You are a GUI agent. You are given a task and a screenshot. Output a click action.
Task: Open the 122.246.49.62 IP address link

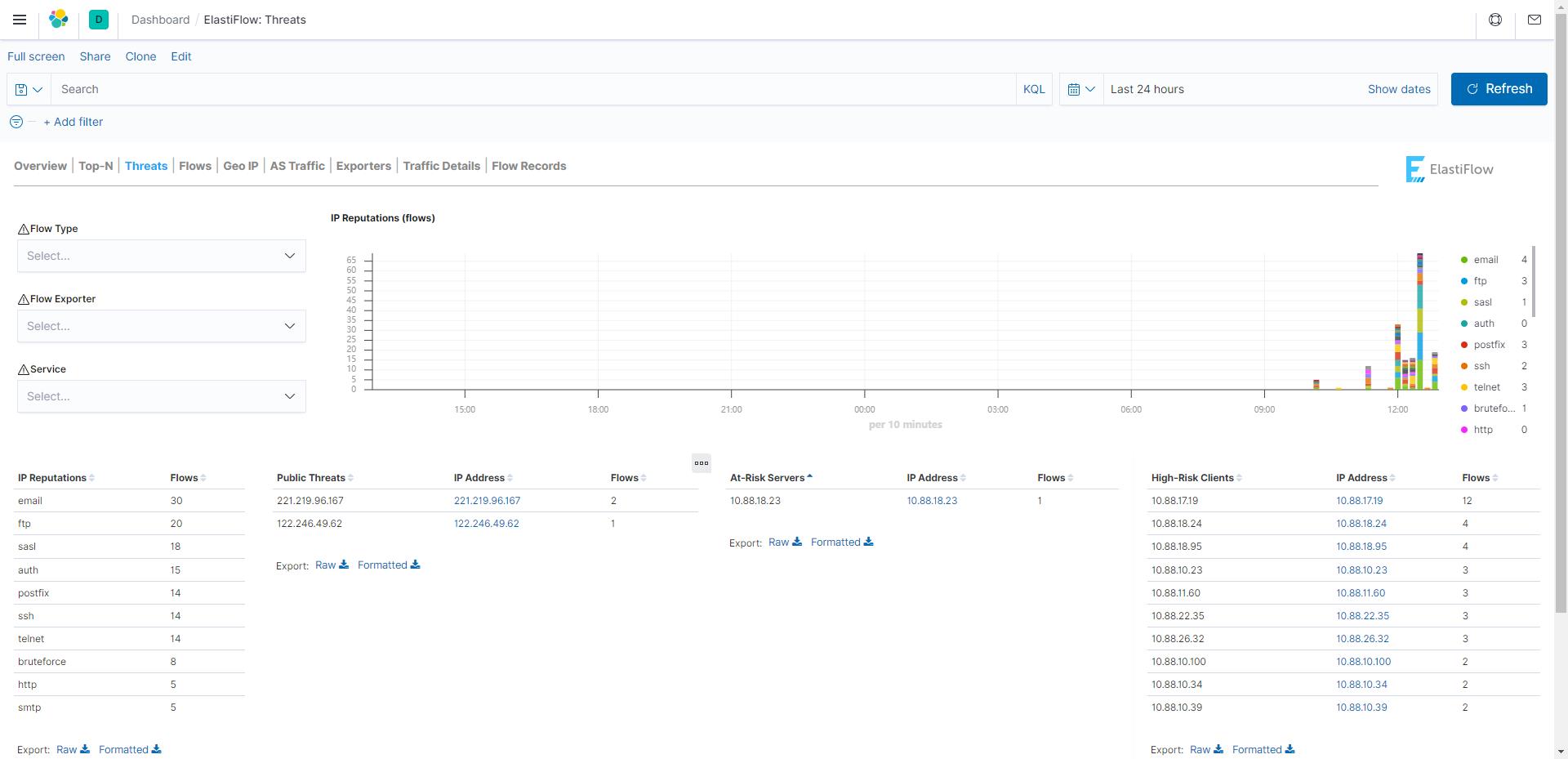pyautogui.click(x=486, y=524)
